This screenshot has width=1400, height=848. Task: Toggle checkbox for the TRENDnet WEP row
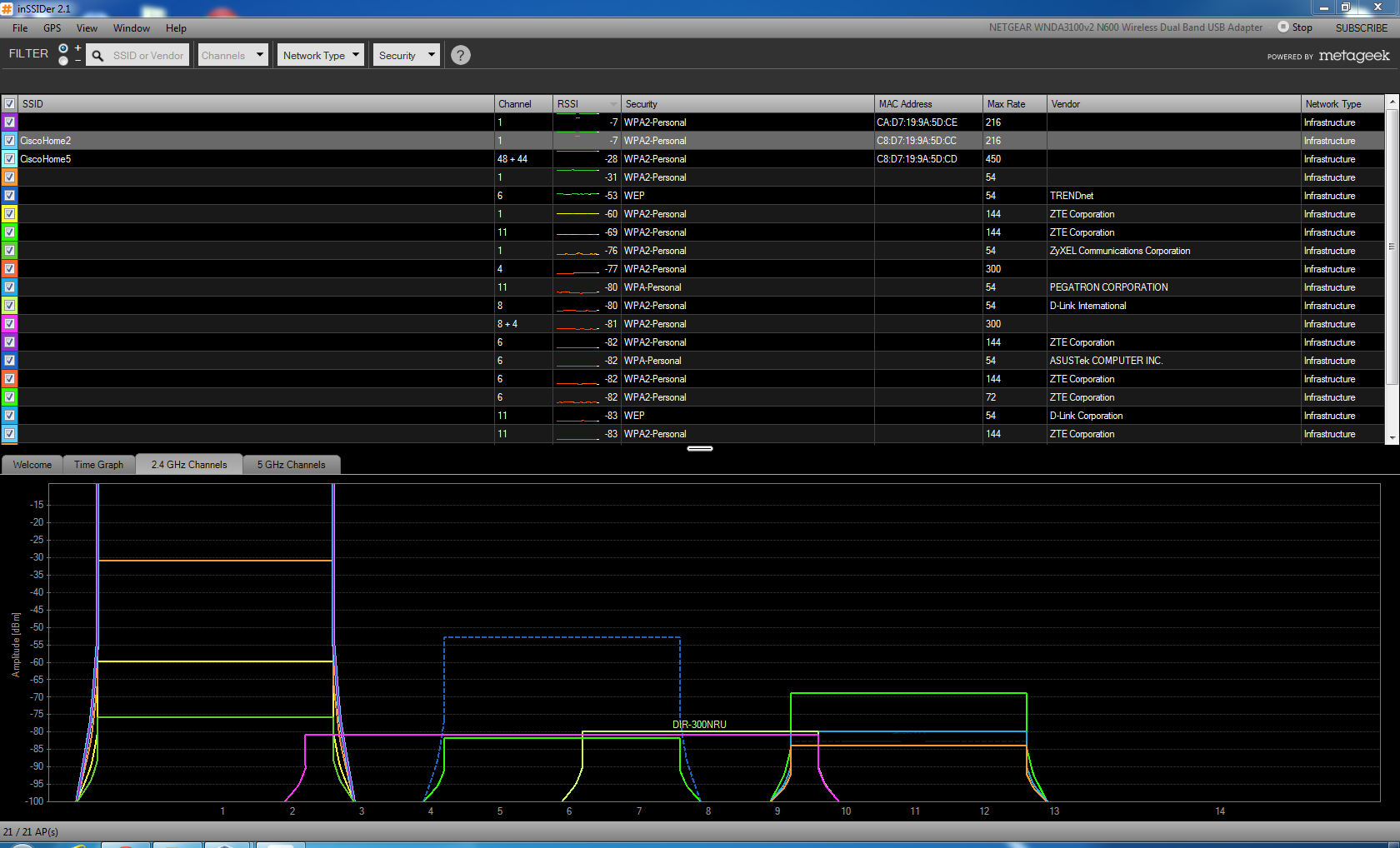(x=10, y=196)
